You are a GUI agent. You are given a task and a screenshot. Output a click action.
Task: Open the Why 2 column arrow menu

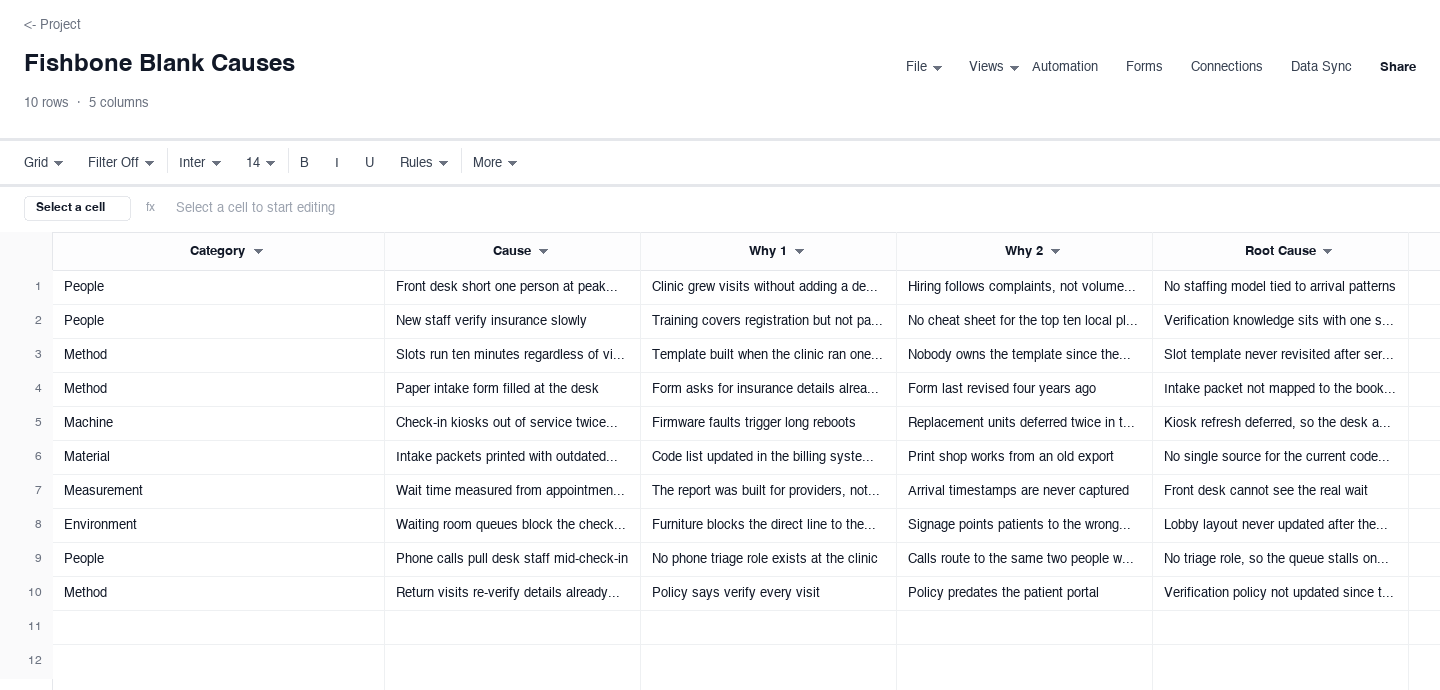point(1055,252)
